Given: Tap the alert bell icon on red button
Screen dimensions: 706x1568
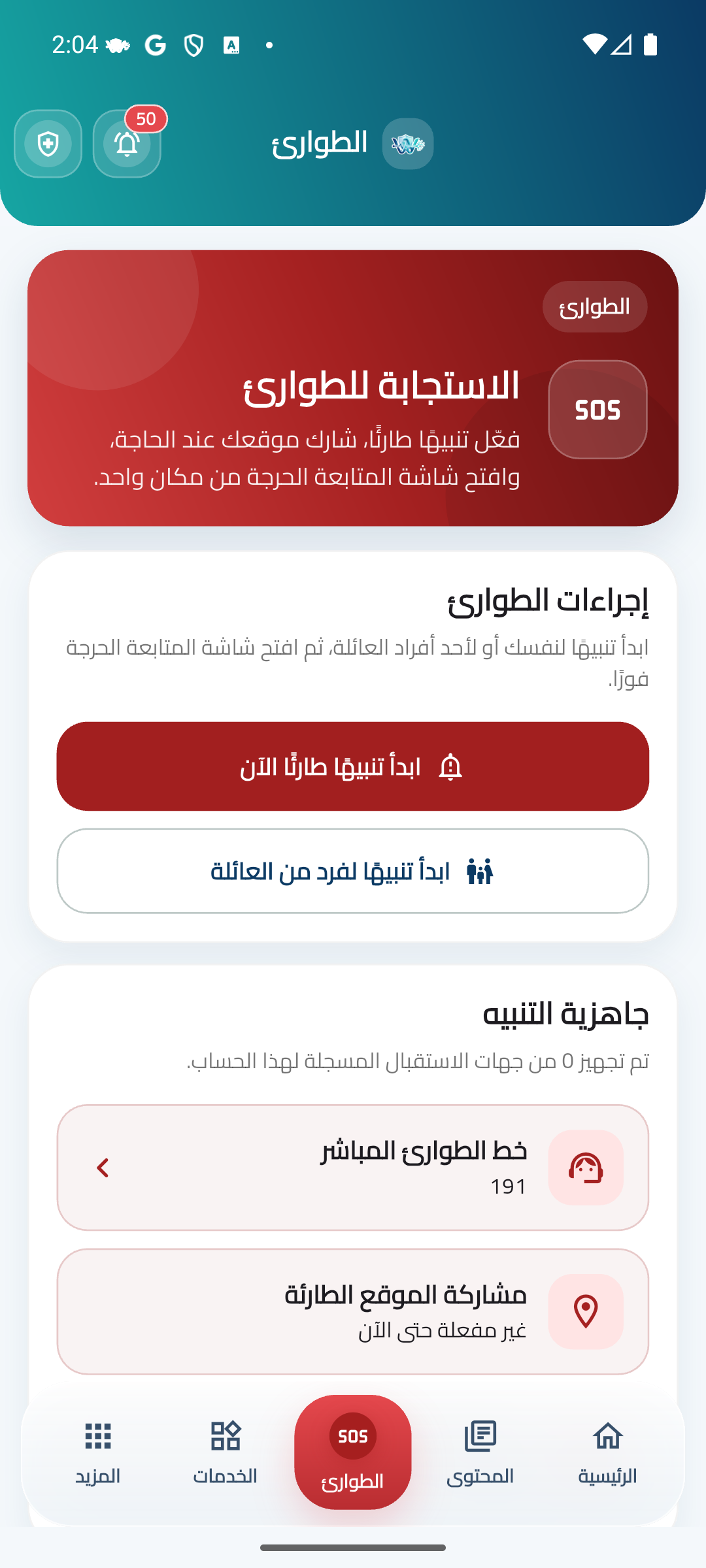Looking at the screenshot, I should click(x=450, y=766).
